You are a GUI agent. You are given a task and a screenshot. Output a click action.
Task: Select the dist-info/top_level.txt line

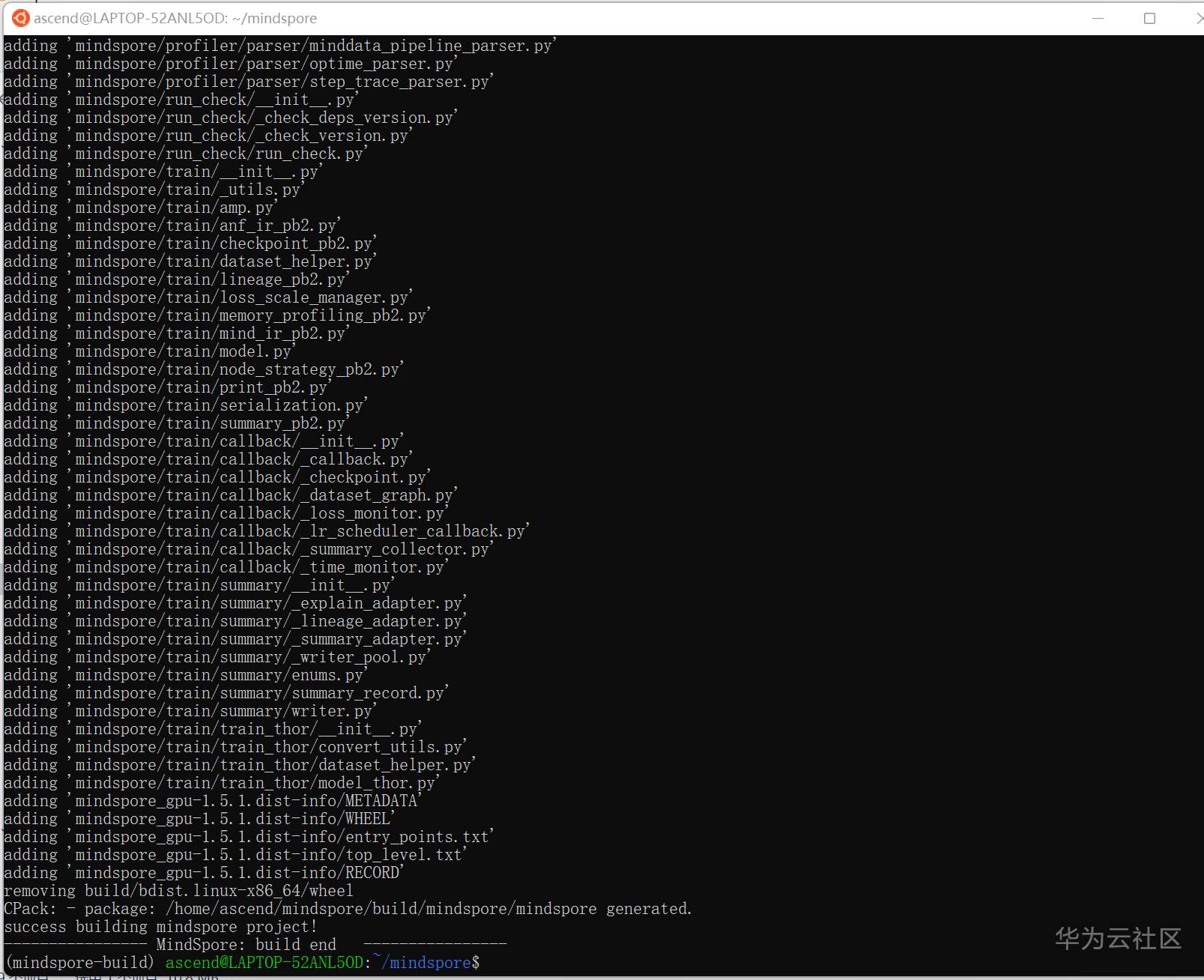pos(235,855)
